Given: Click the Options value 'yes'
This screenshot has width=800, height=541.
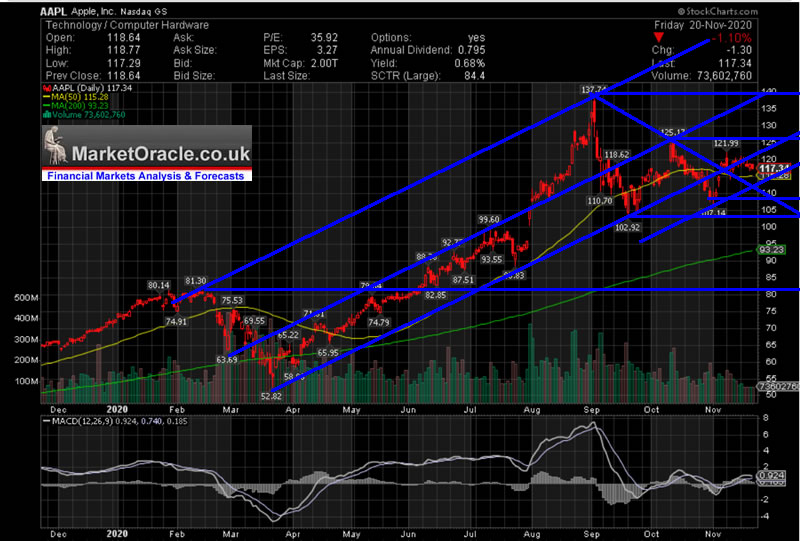Looking at the screenshot, I should 477,38.
